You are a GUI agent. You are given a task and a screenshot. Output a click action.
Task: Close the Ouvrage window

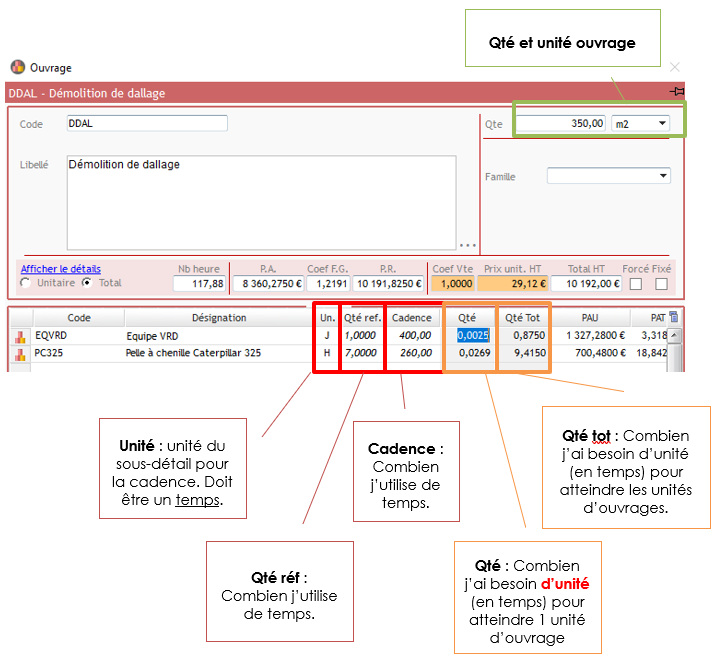point(675,67)
